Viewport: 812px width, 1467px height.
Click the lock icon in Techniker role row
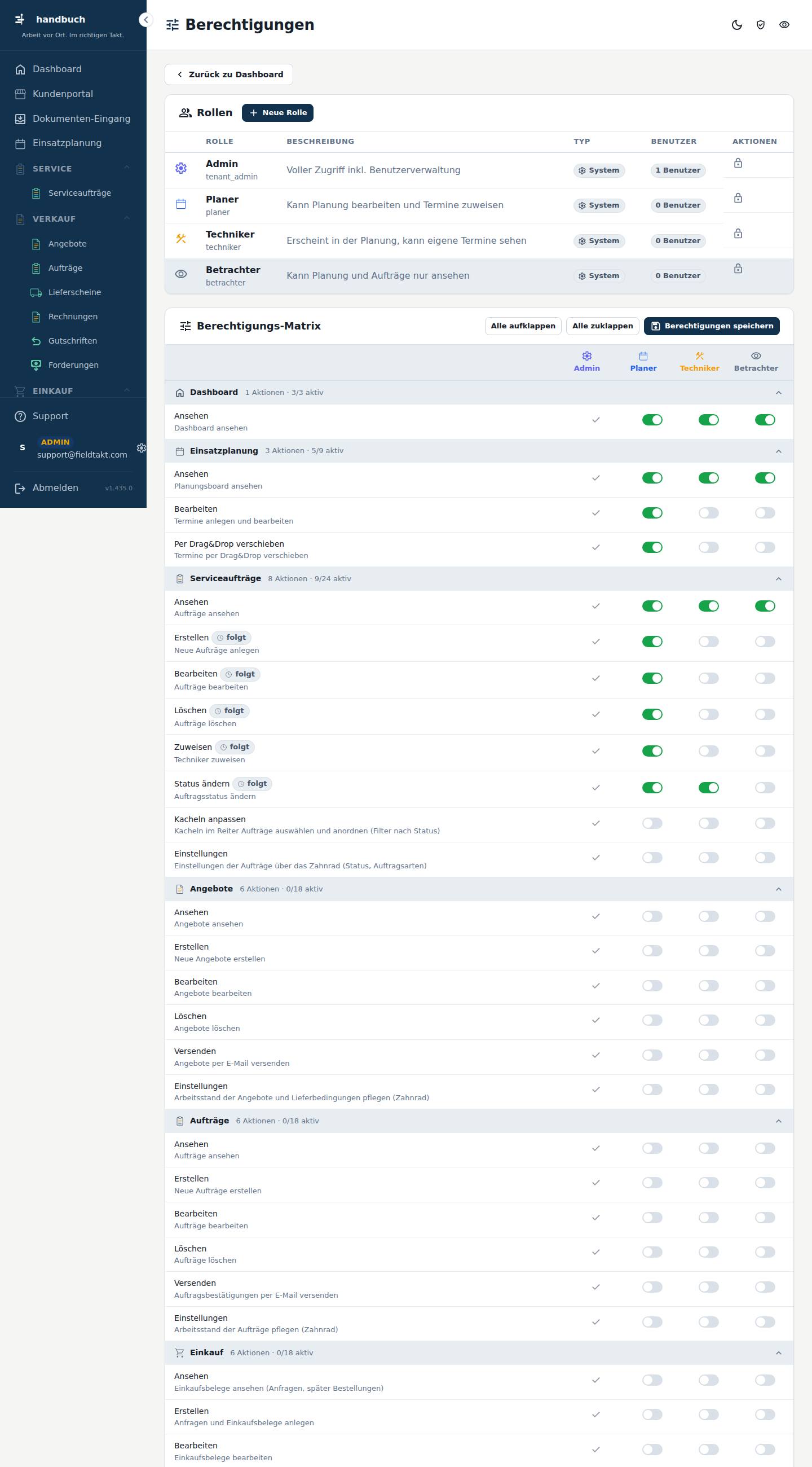tap(738, 234)
